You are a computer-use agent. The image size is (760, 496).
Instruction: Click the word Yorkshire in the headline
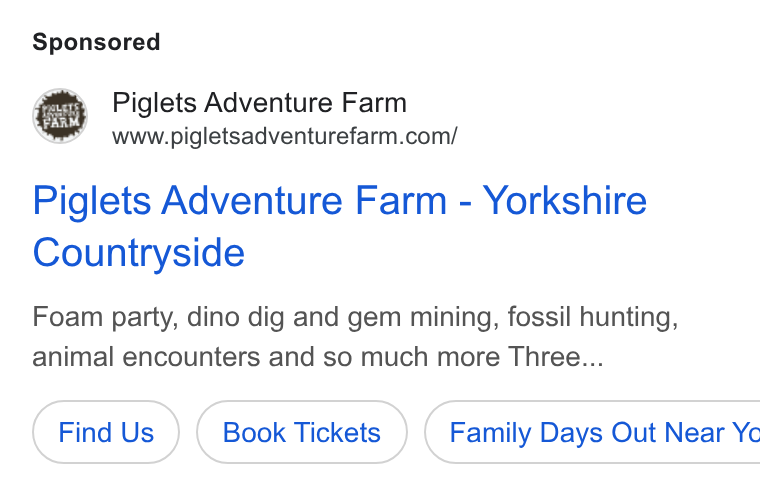565,200
